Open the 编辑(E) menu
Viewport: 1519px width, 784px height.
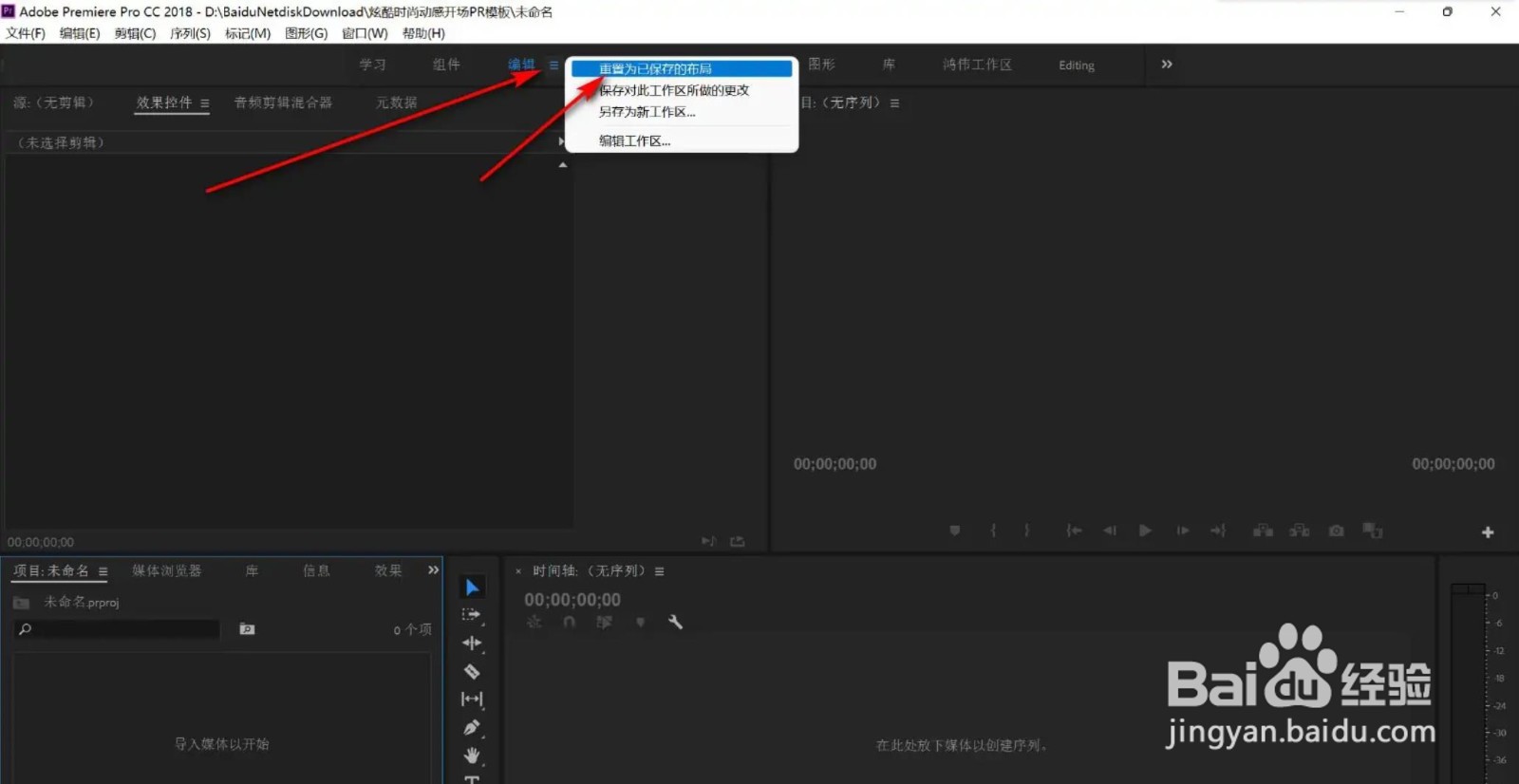[x=80, y=33]
